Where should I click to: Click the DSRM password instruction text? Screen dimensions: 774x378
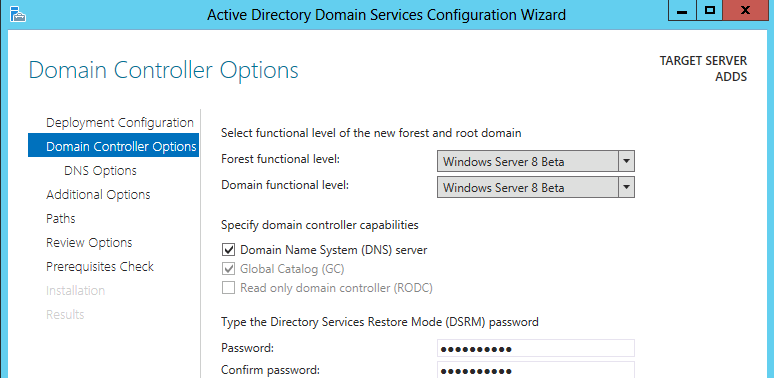(380, 322)
